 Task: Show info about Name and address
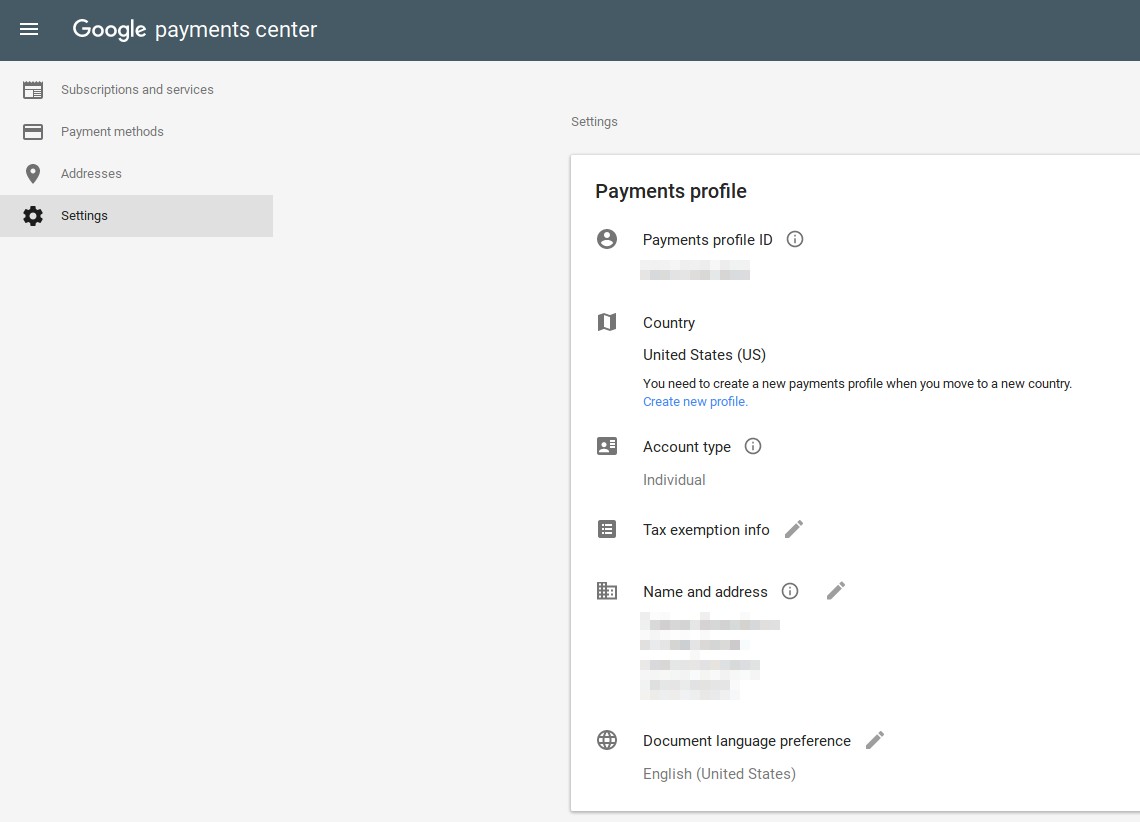click(790, 591)
